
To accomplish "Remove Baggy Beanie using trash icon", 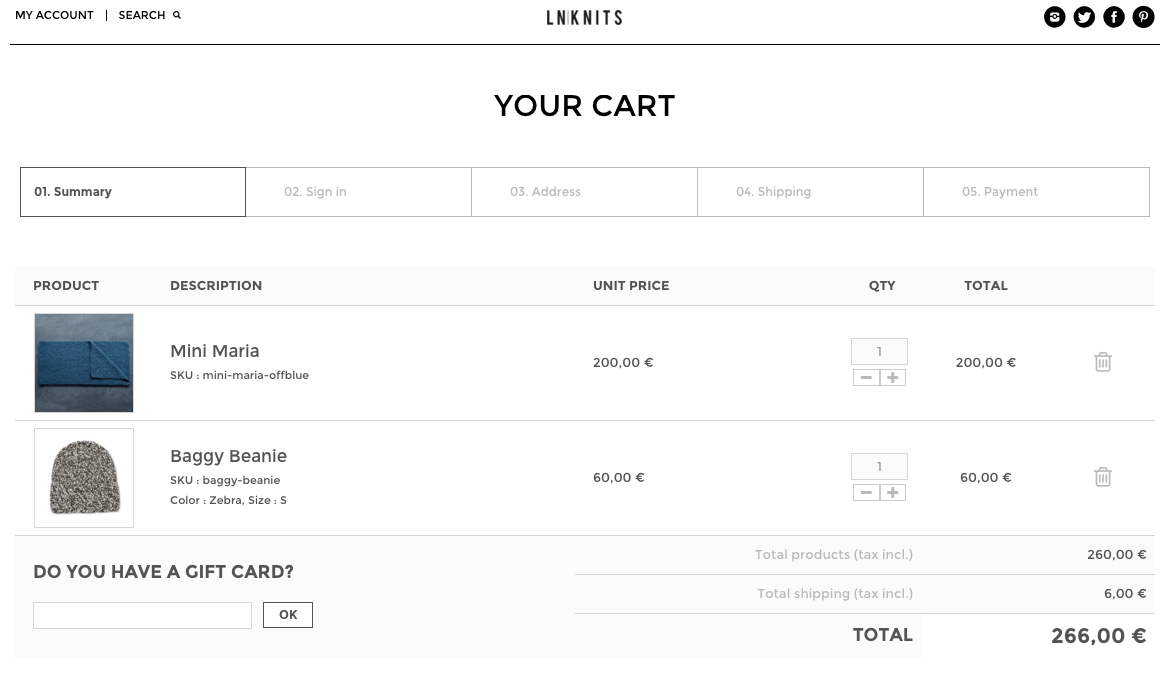I will [1102, 477].
